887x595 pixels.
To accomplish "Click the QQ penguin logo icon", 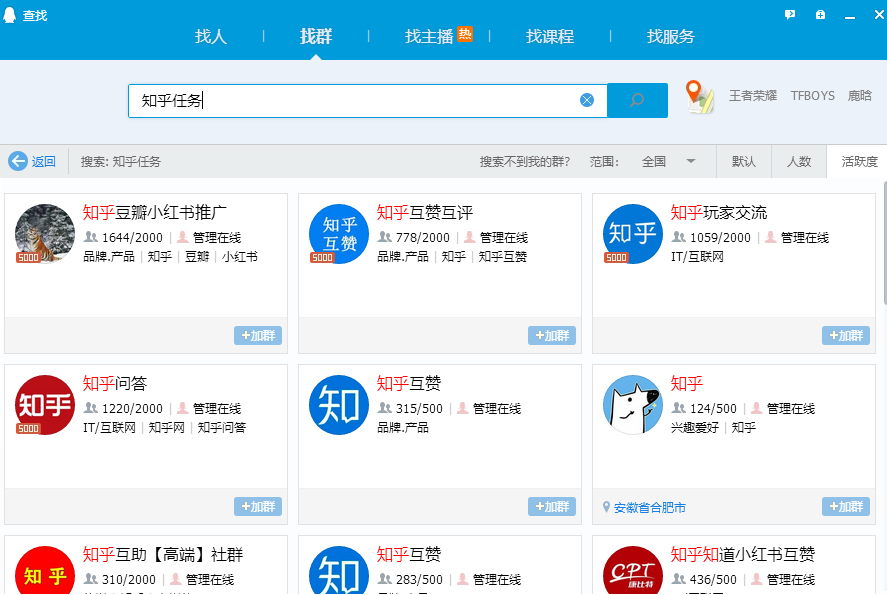I will [x=9, y=15].
